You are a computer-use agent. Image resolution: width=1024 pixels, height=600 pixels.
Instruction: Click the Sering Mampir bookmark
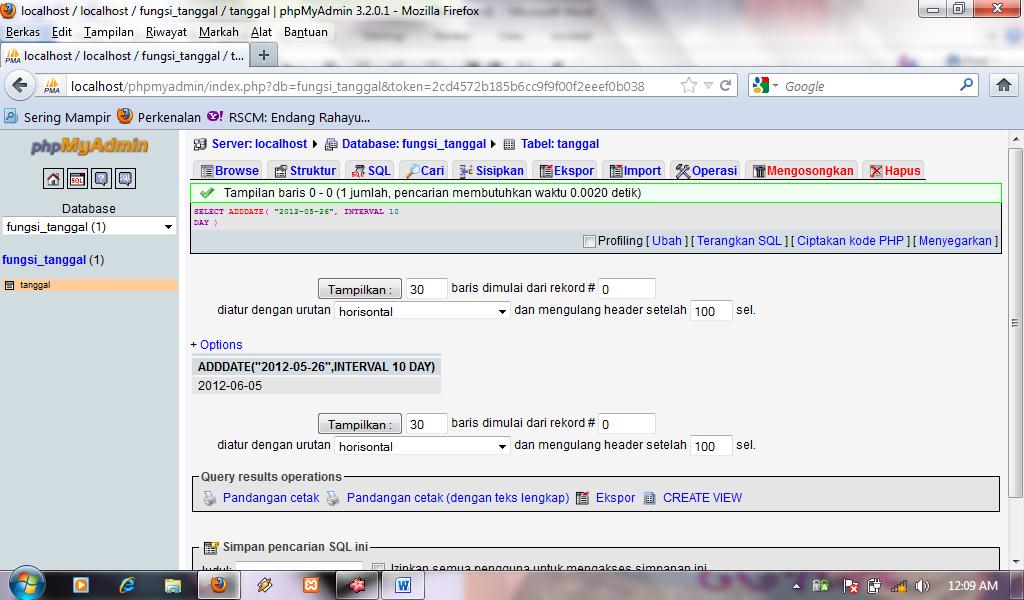(57, 118)
